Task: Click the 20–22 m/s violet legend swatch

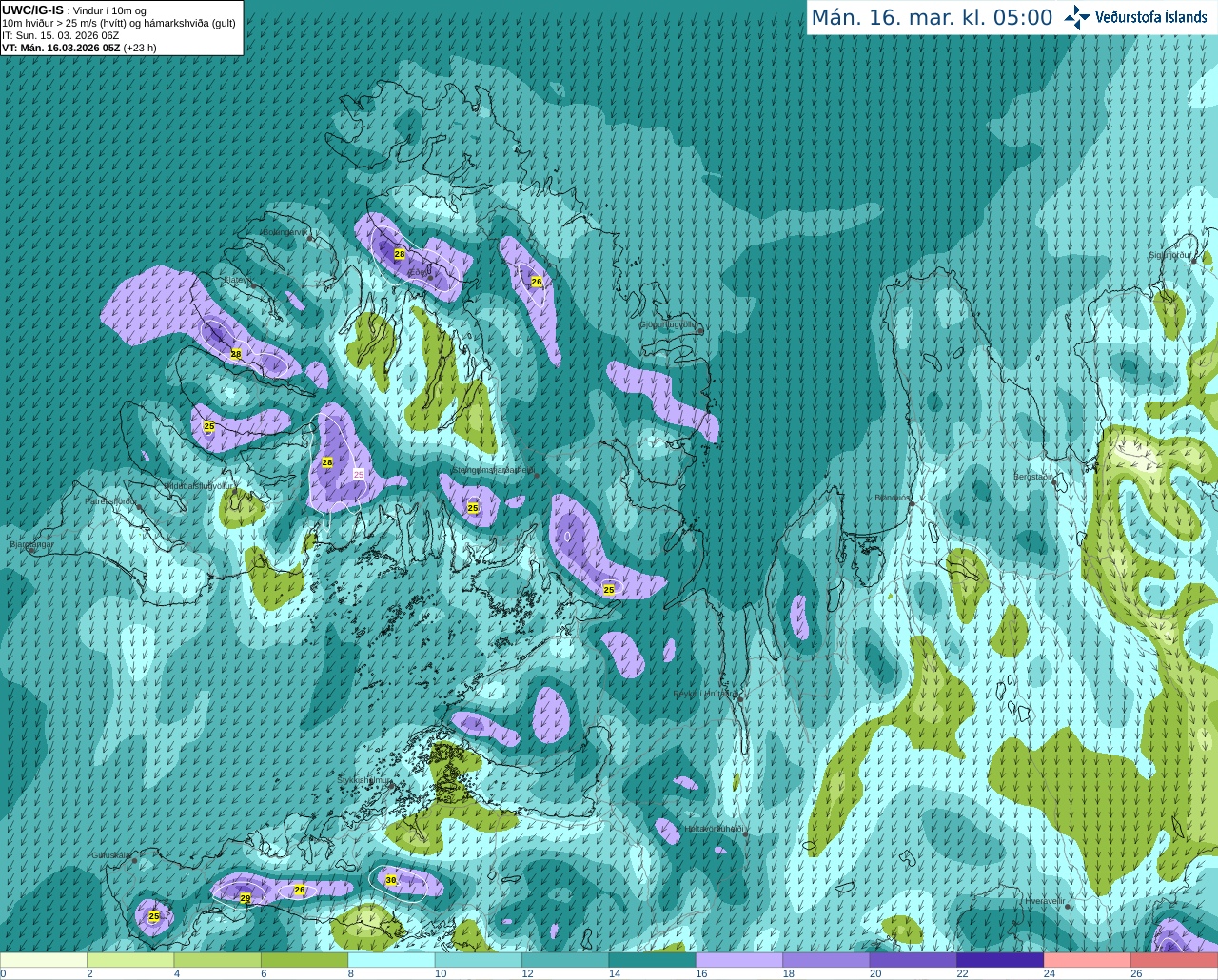Action: [913, 960]
